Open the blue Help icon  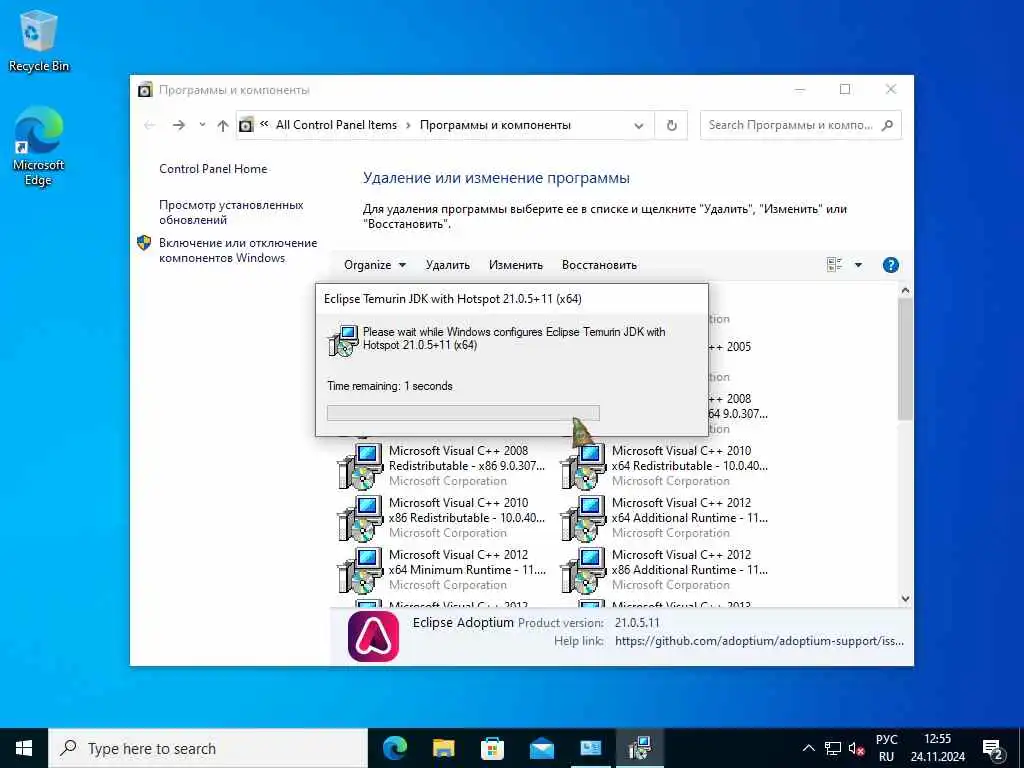click(x=890, y=264)
